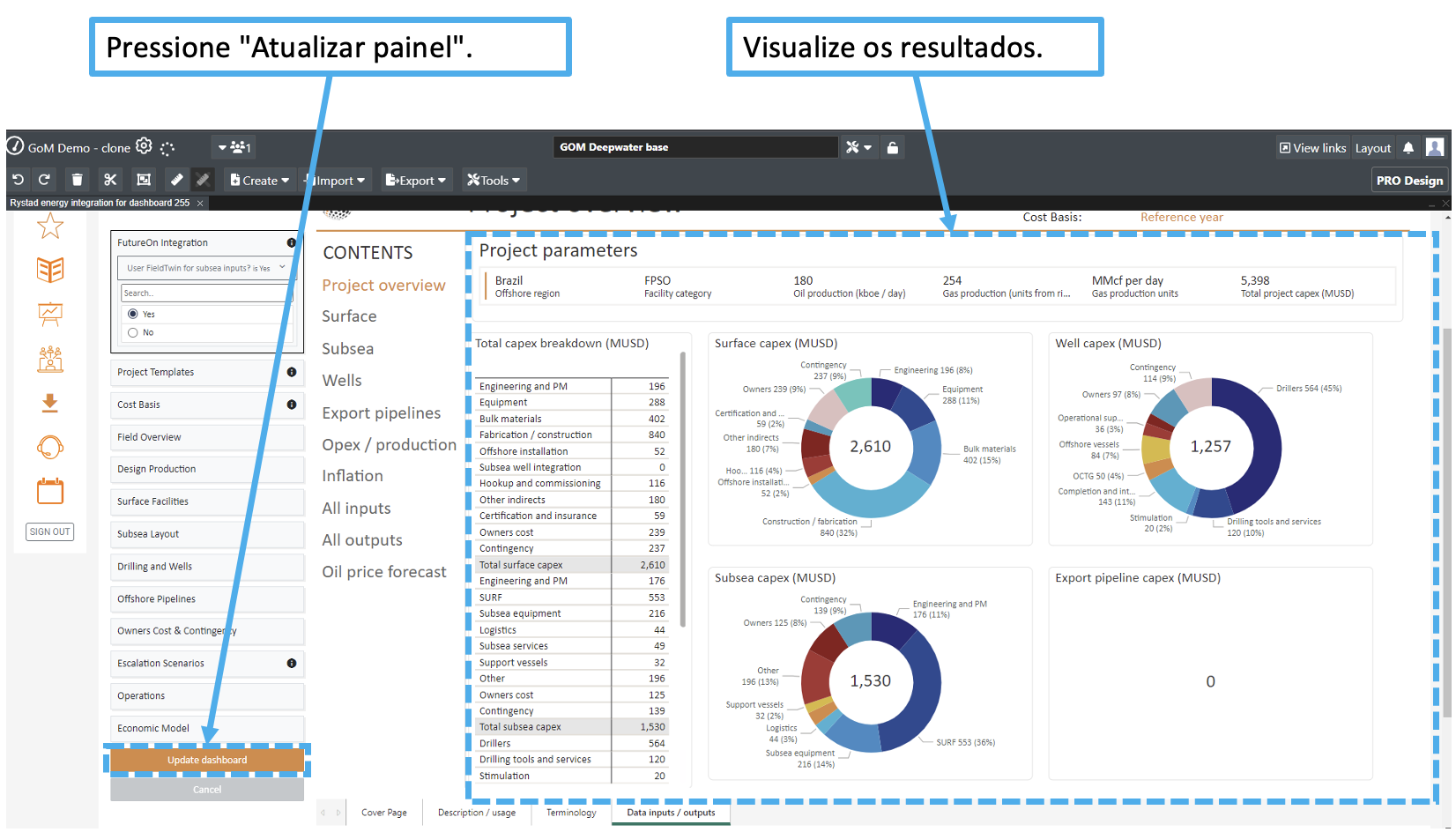Click the Update dashboard button
The width and height of the screenshot is (1456, 832).
tap(207, 760)
